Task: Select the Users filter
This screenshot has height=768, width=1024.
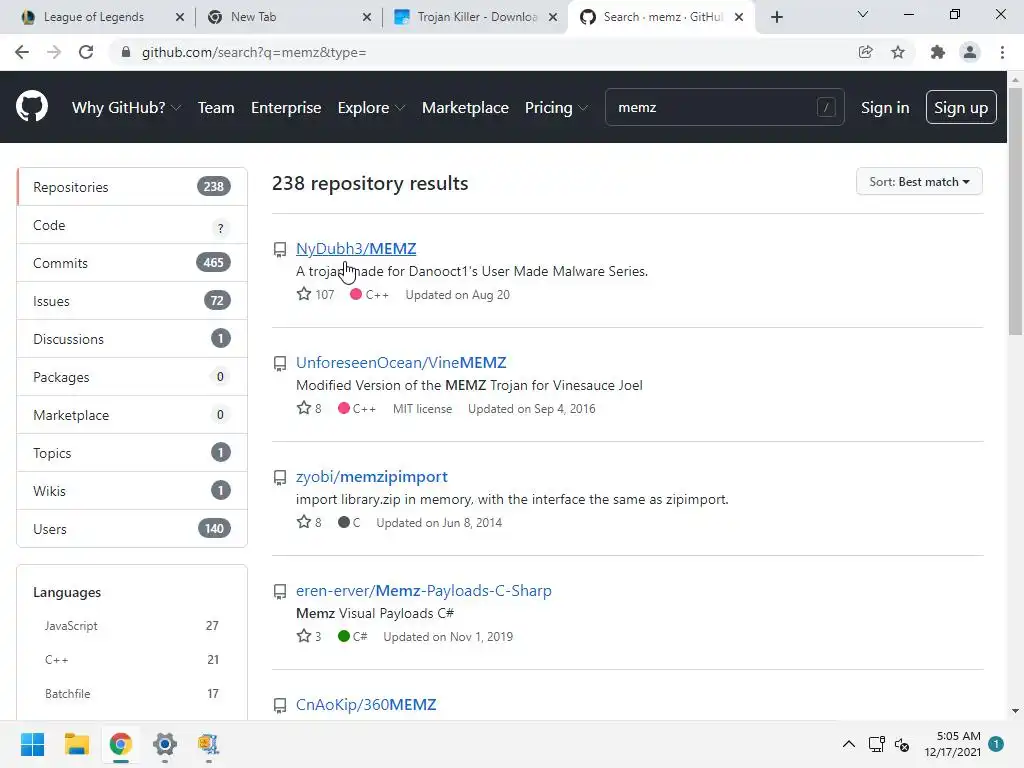Action: [132, 528]
